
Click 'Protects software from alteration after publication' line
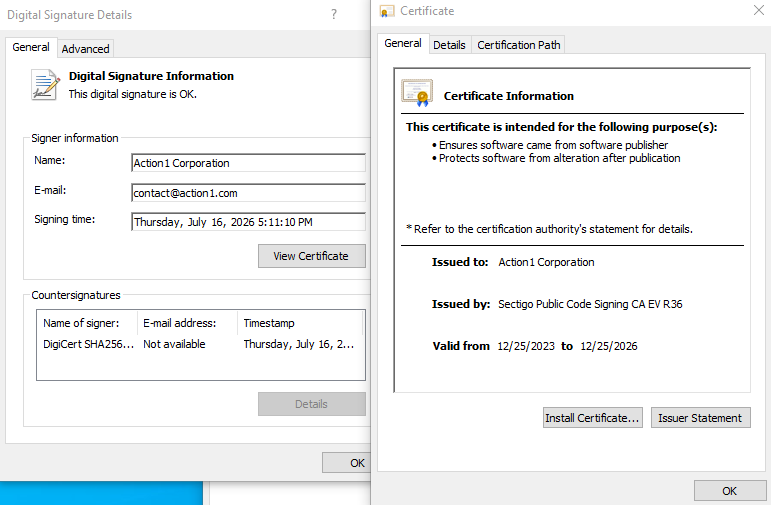click(x=560, y=158)
